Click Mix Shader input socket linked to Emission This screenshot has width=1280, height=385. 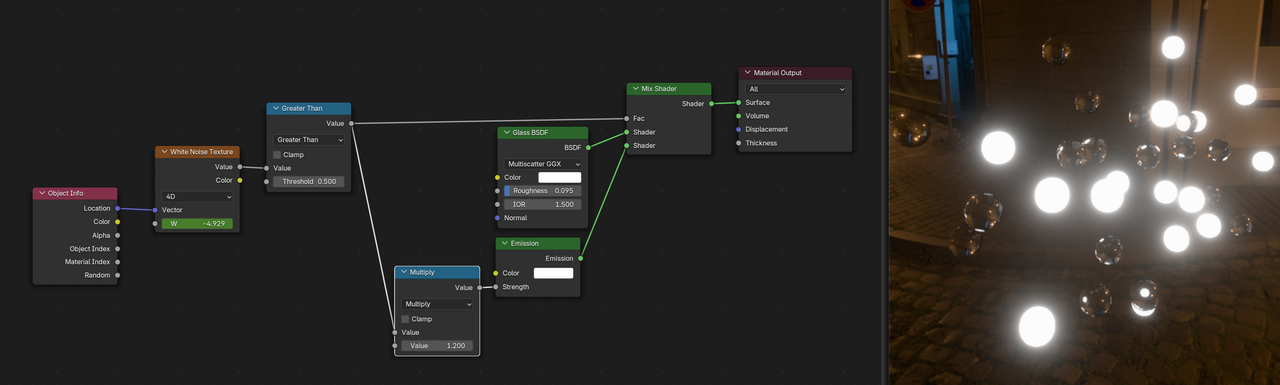pyautogui.click(x=626, y=145)
